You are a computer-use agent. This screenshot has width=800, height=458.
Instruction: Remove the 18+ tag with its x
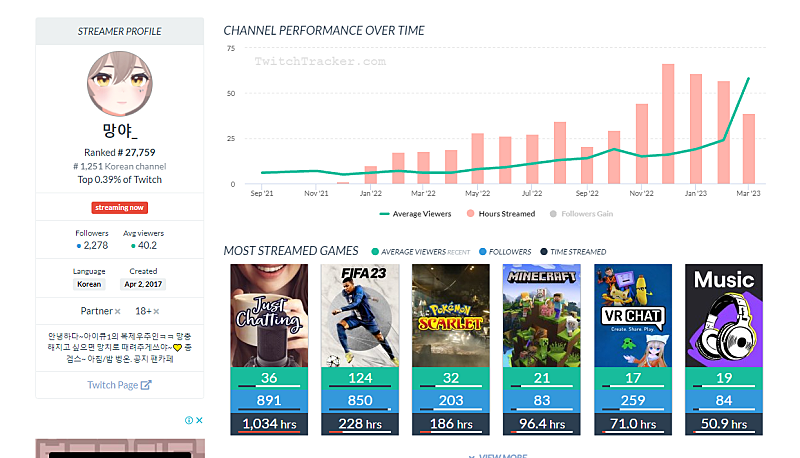(156, 311)
